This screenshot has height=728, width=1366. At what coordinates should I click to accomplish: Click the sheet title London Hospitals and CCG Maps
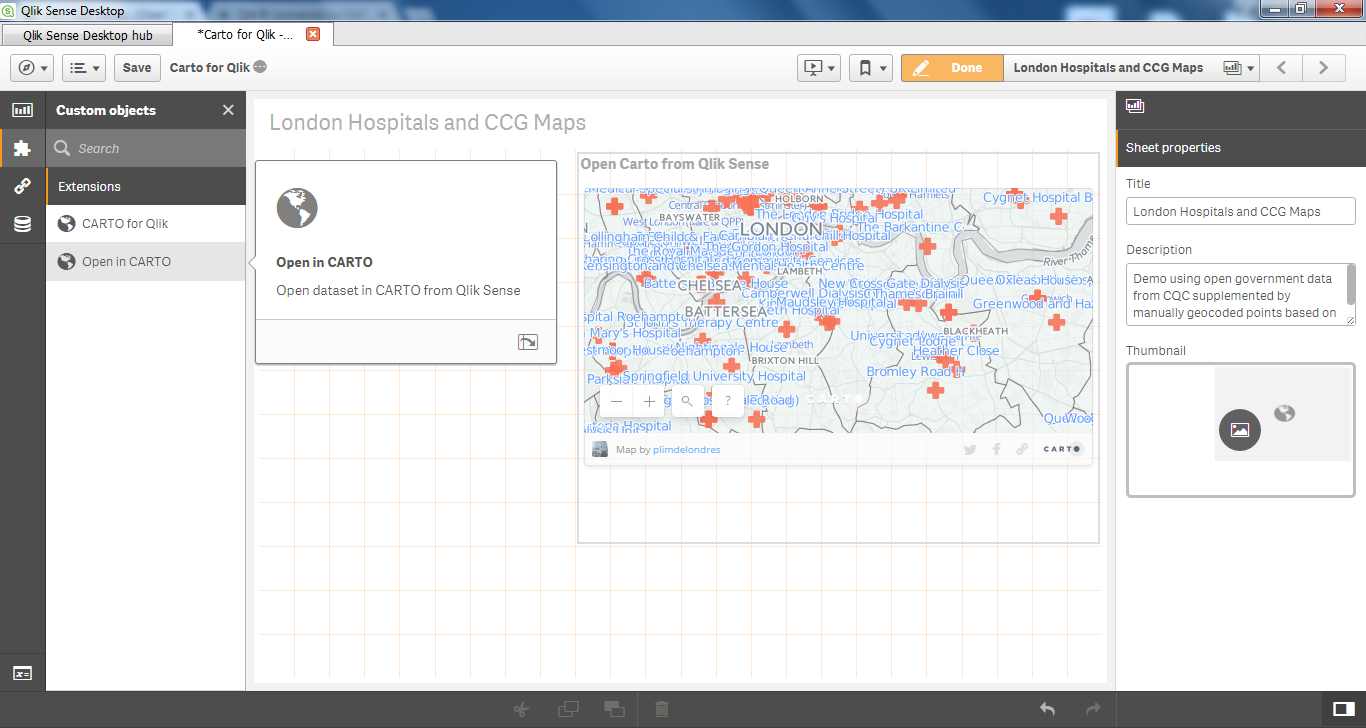[428, 123]
